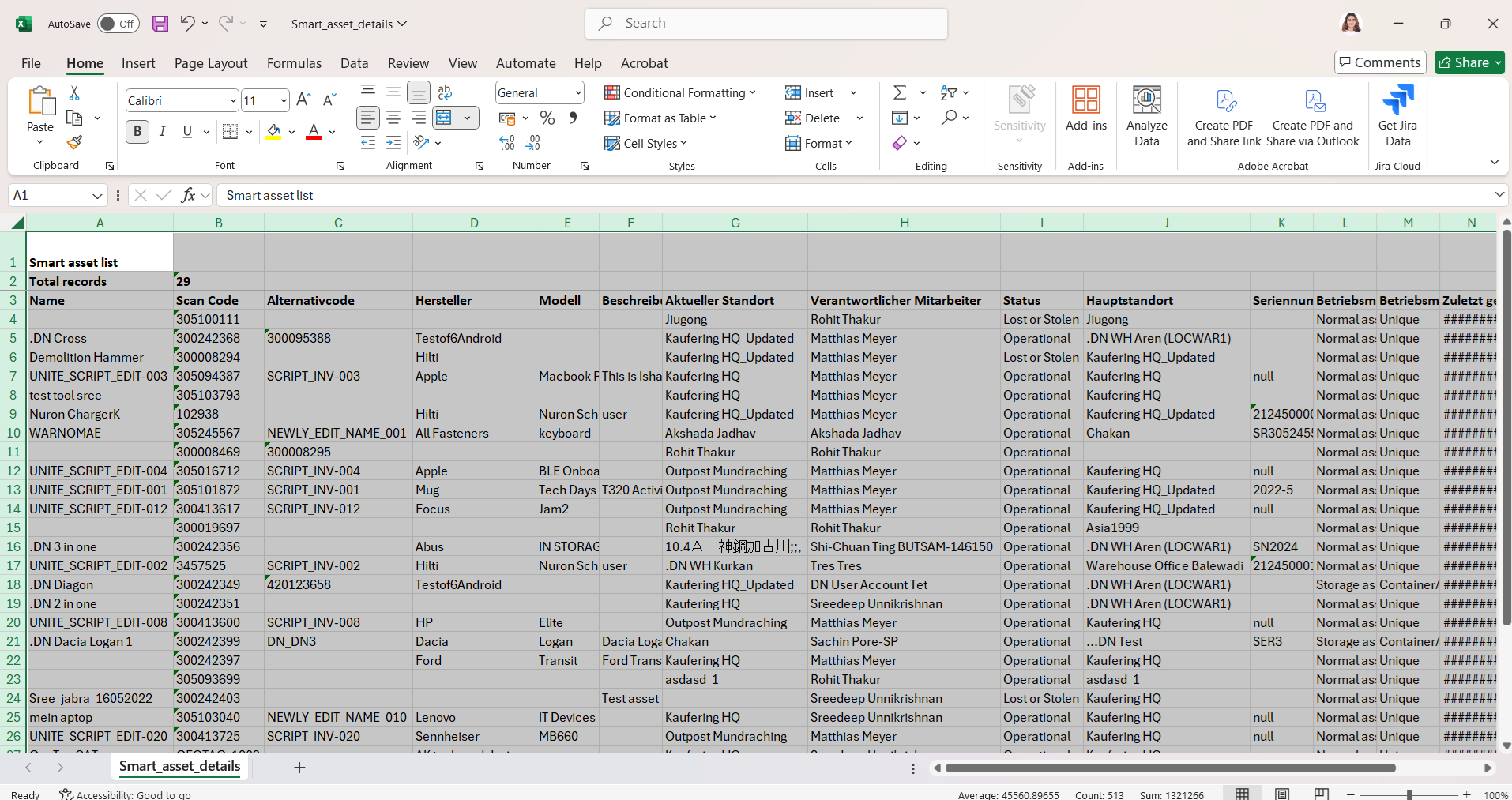Click the Cut scissors icon
Image resolution: width=1512 pixels, height=800 pixels.
click(x=74, y=93)
